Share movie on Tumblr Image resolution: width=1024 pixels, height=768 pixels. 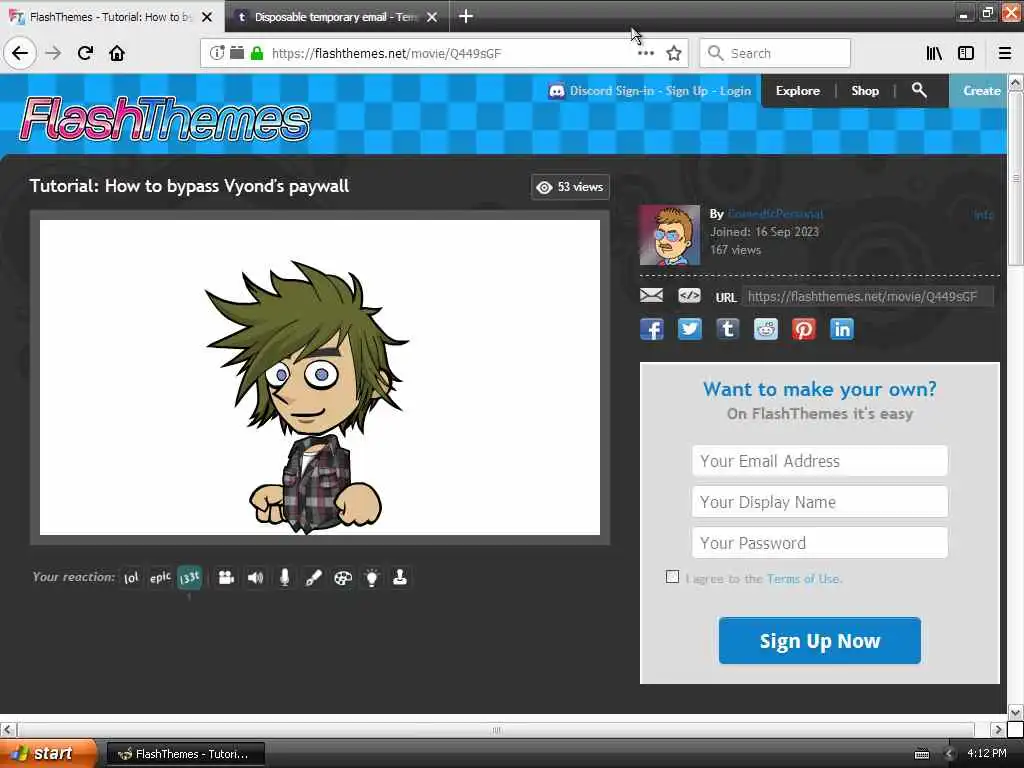click(x=728, y=329)
